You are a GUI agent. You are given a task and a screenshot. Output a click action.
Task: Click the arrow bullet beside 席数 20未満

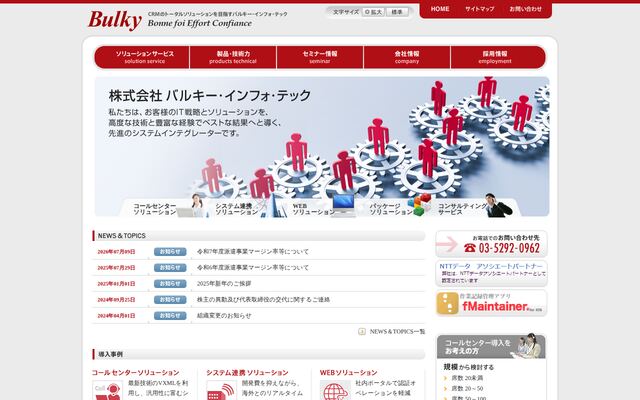[x=446, y=378]
